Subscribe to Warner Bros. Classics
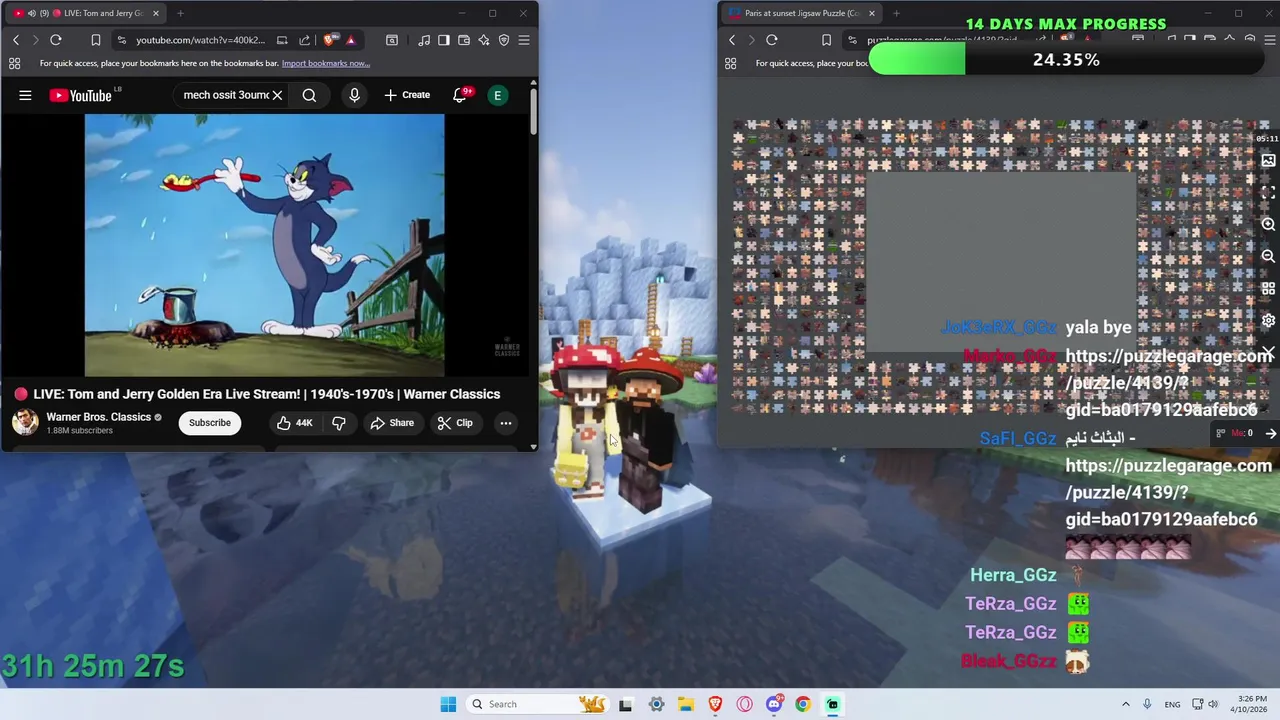This screenshot has width=1280, height=720. click(x=210, y=423)
